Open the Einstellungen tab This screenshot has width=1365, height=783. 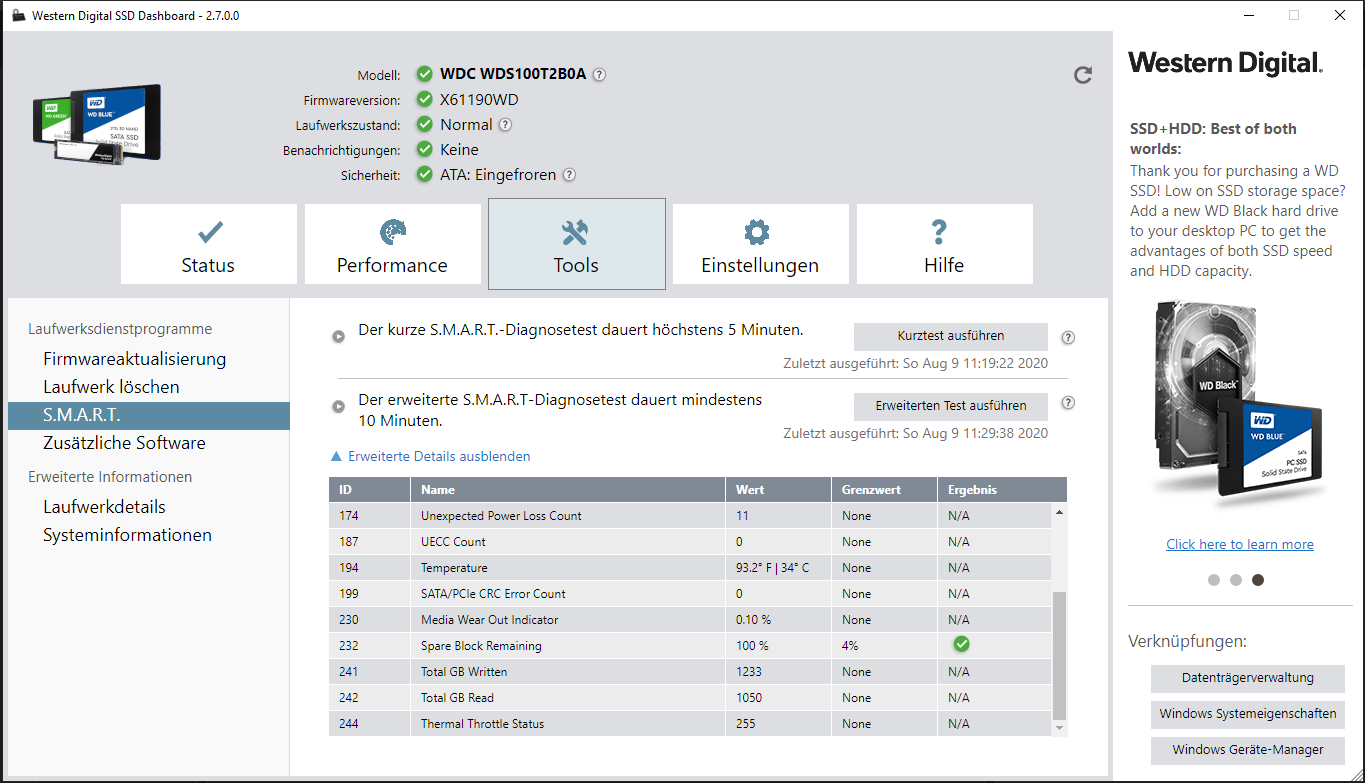click(760, 245)
